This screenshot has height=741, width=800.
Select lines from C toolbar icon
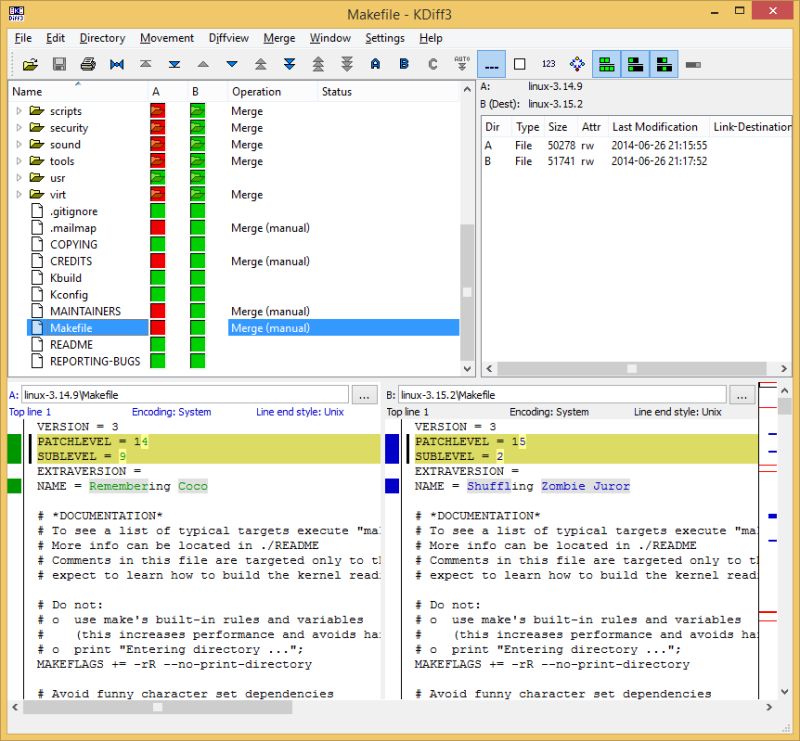pyautogui.click(x=433, y=64)
